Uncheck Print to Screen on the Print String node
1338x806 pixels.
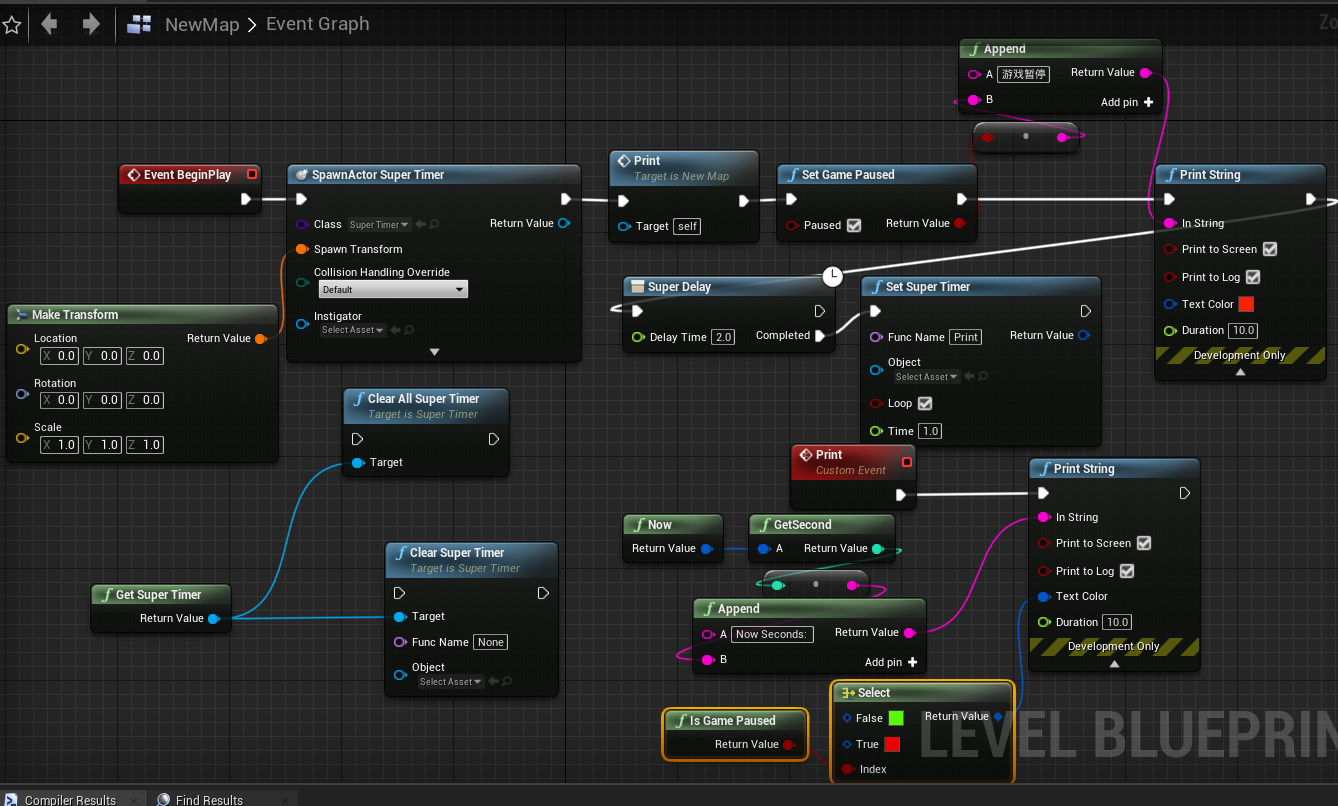pos(1270,249)
